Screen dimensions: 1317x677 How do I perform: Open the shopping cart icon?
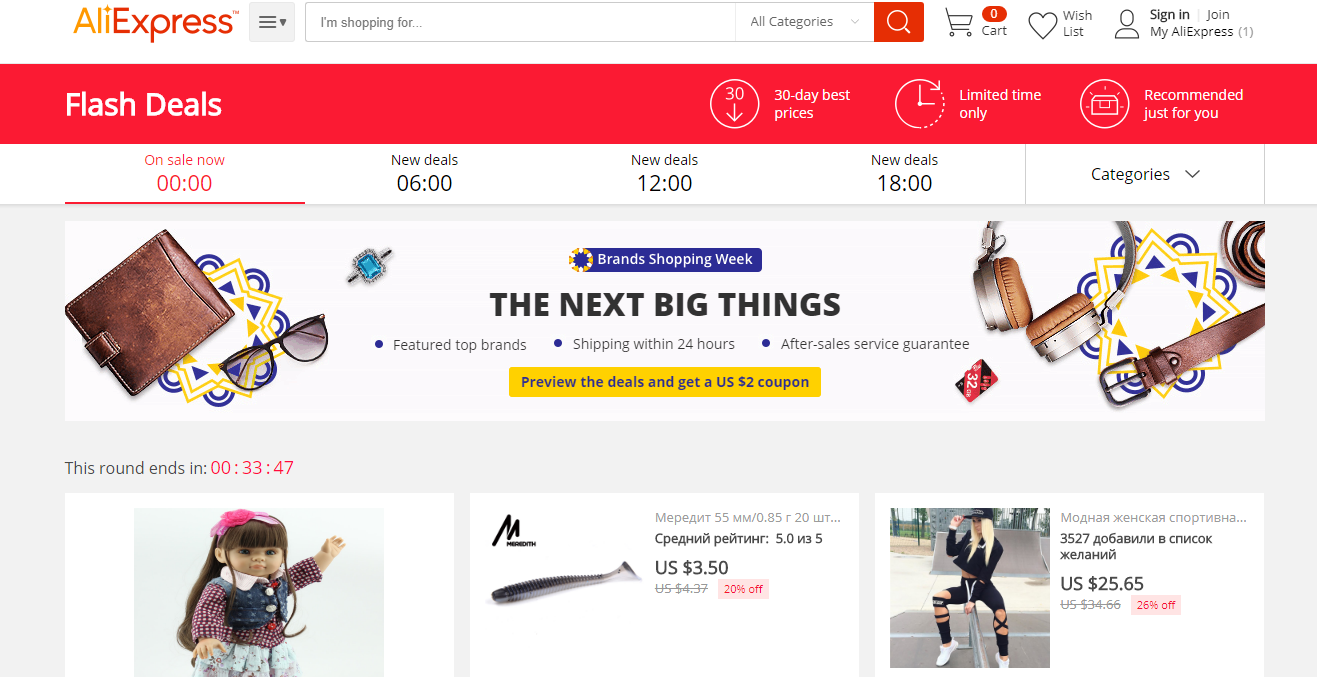coord(959,23)
